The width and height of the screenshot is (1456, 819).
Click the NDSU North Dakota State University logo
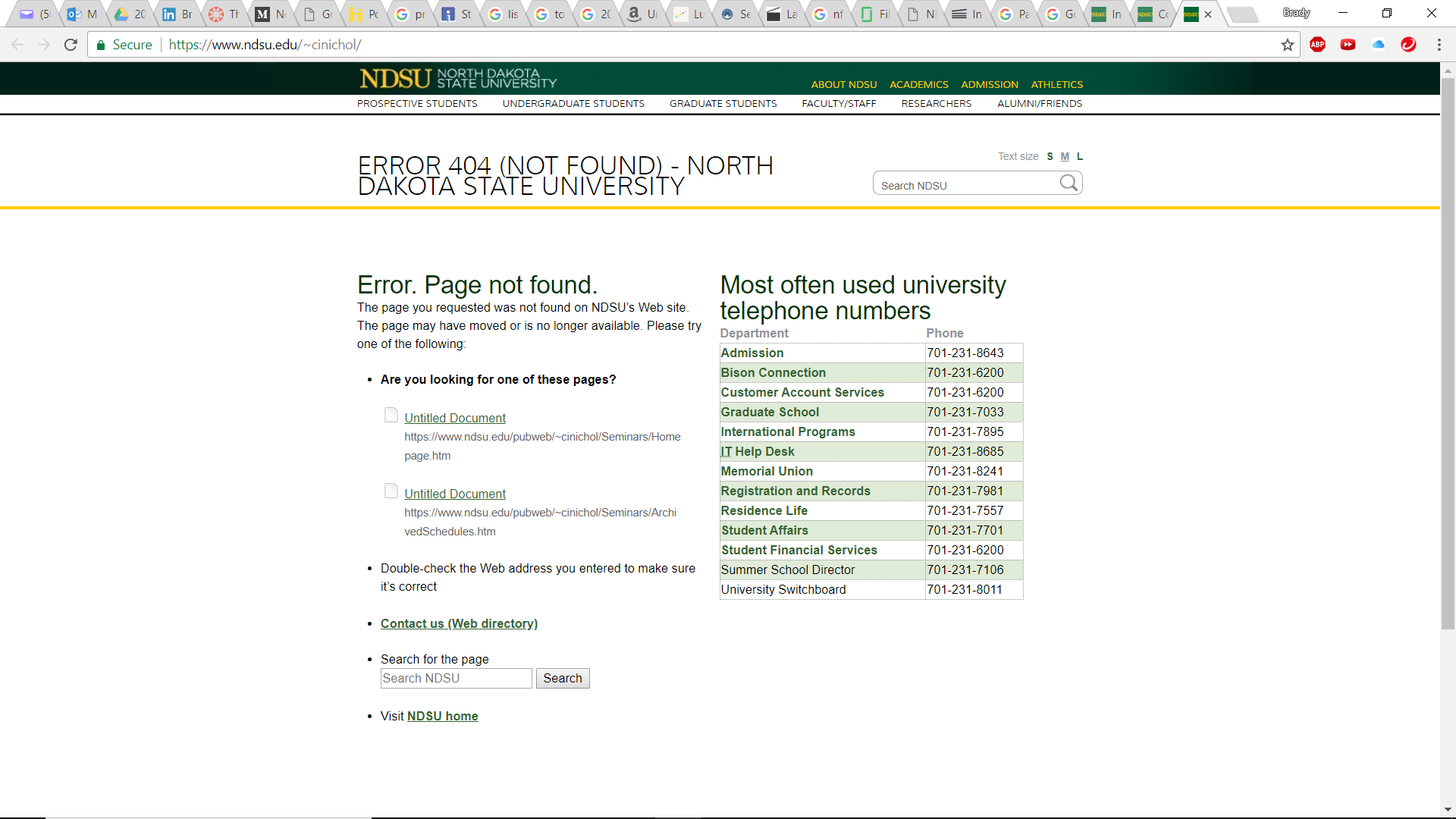pos(458,78)
